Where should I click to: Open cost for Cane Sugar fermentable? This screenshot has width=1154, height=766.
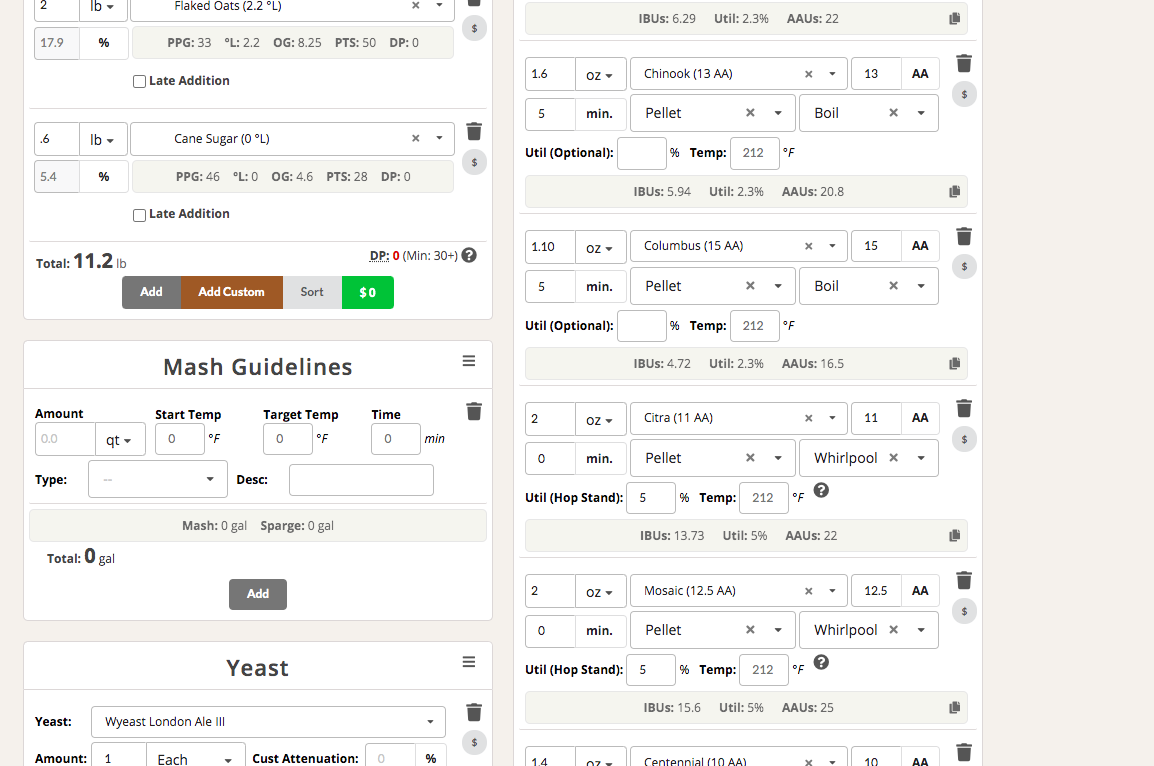[x=474, y=162]
